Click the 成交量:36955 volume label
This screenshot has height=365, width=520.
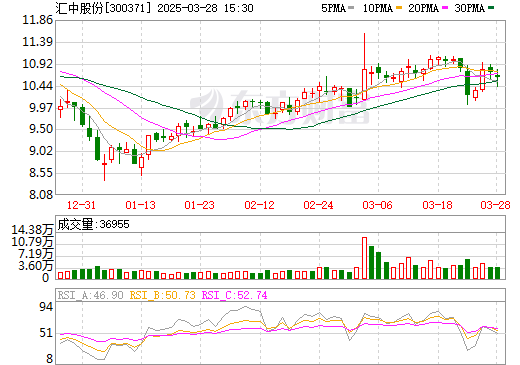click(x=93, y=224)
